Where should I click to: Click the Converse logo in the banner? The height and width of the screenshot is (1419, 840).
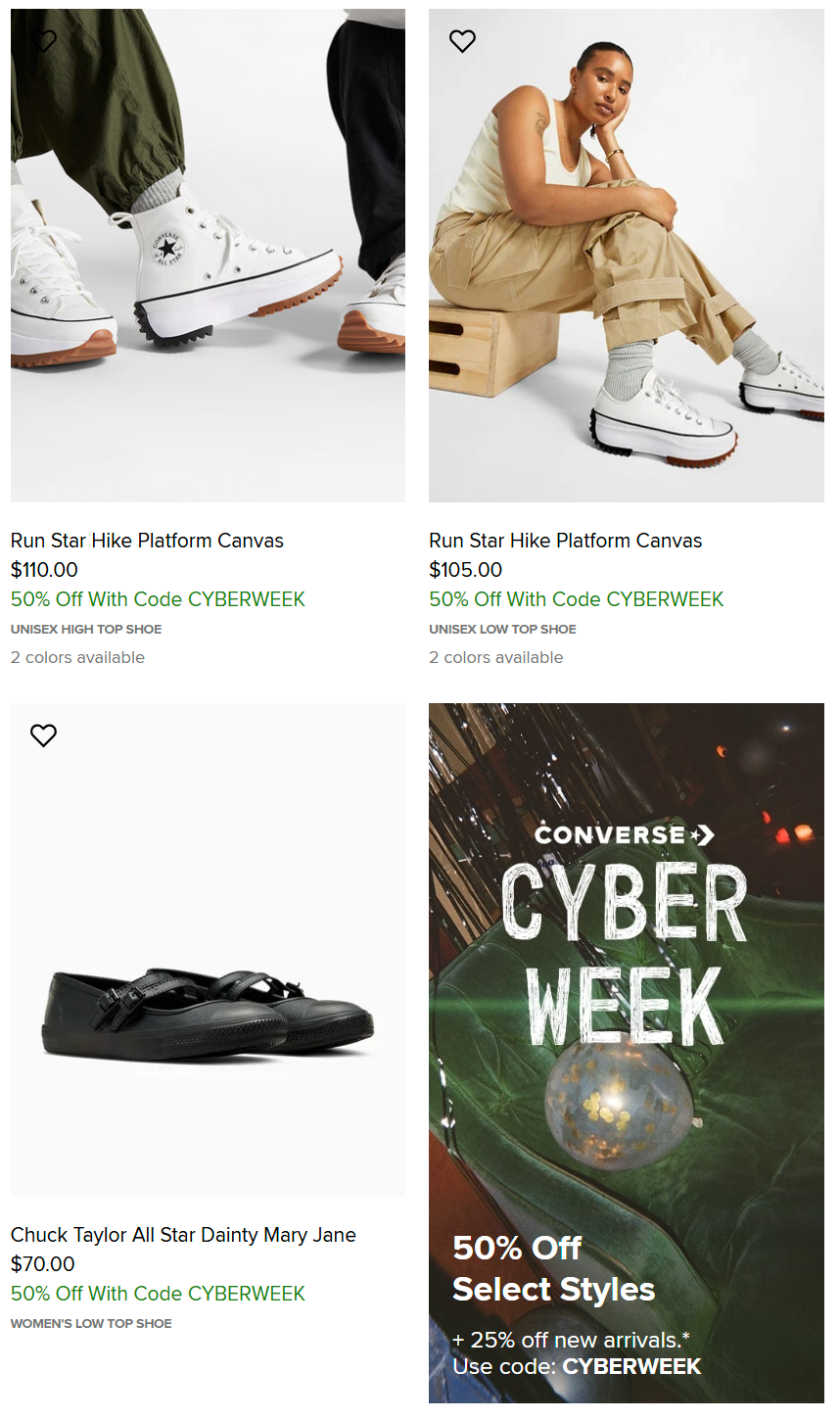pos(625,835)
